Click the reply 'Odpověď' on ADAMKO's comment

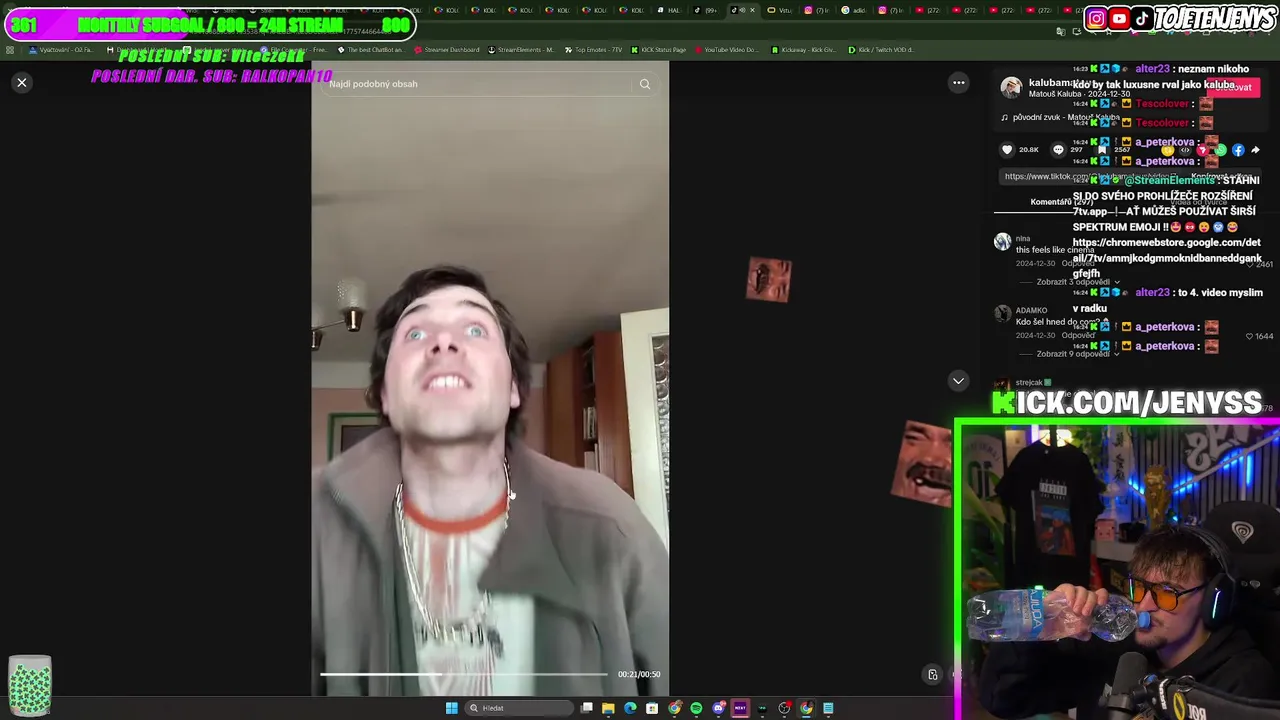click(x=1077, y=336)
